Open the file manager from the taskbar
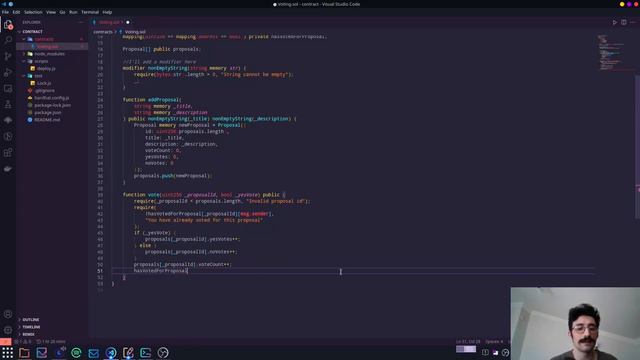 [24, 353]
